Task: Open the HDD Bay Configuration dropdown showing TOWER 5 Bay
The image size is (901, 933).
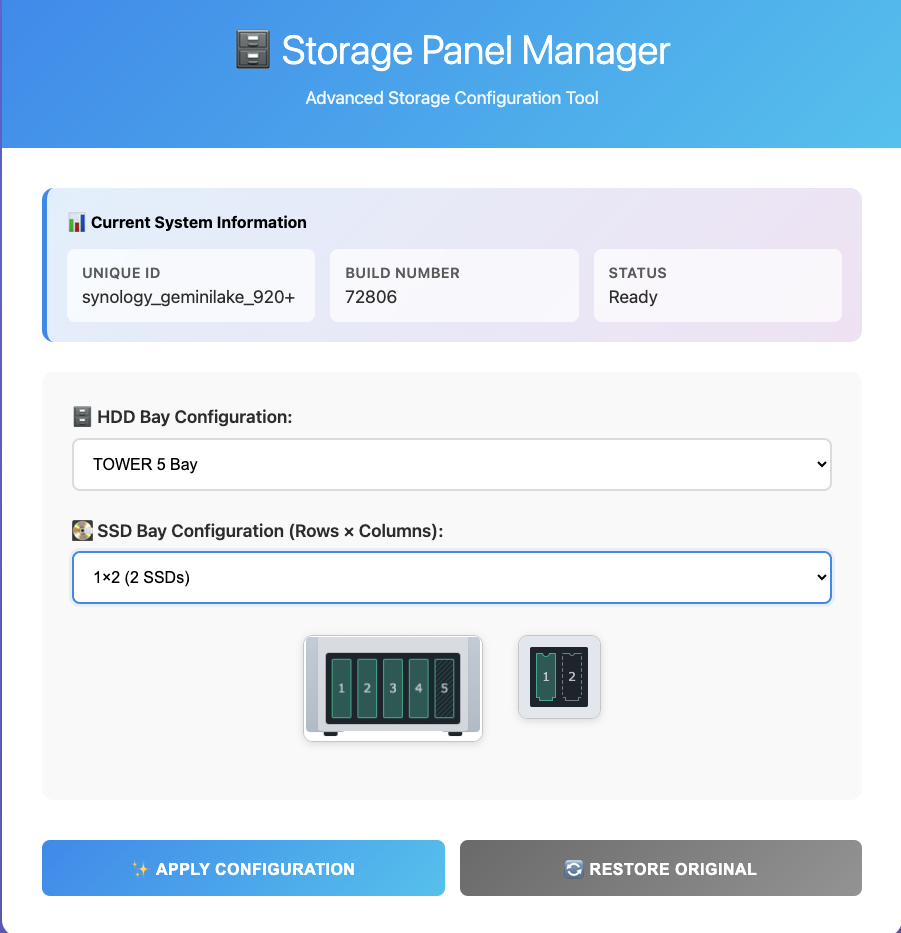Action: pyautogui.click(x=452, y=464)
